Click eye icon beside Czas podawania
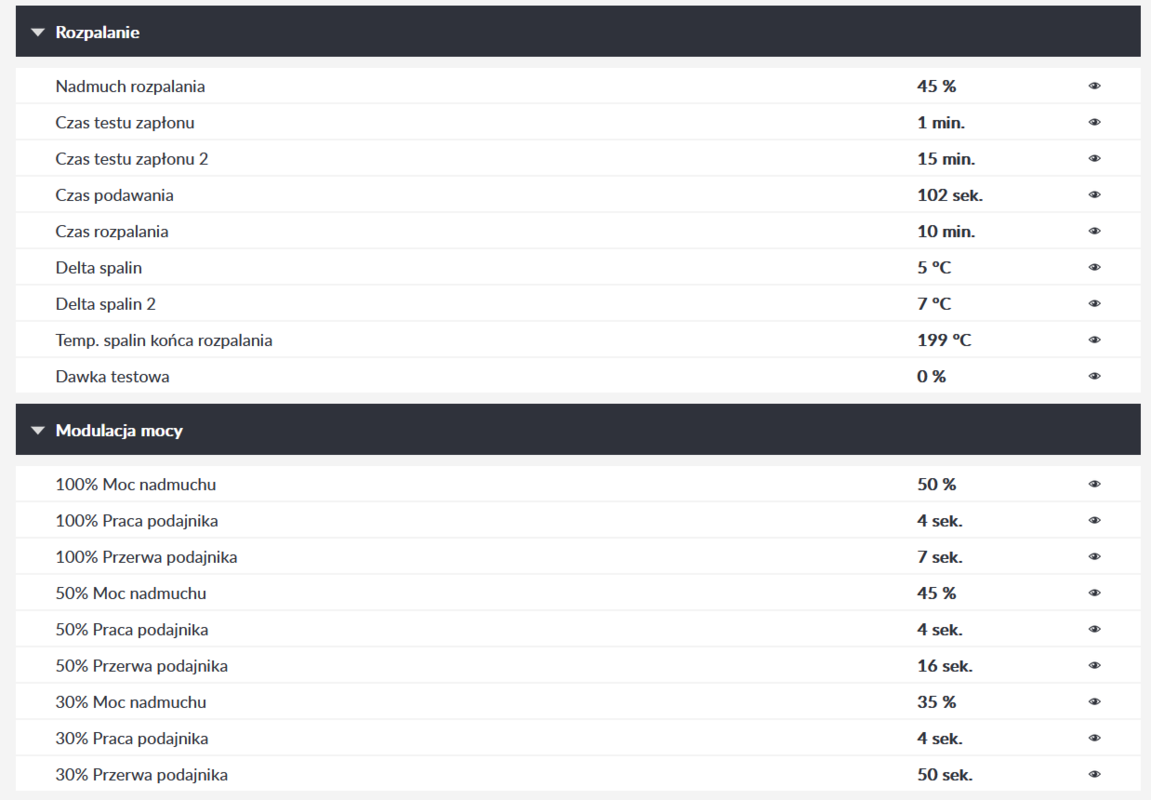Viewport: 1151px width, 800px height. pyautogui.click(x=1094, y=195)
